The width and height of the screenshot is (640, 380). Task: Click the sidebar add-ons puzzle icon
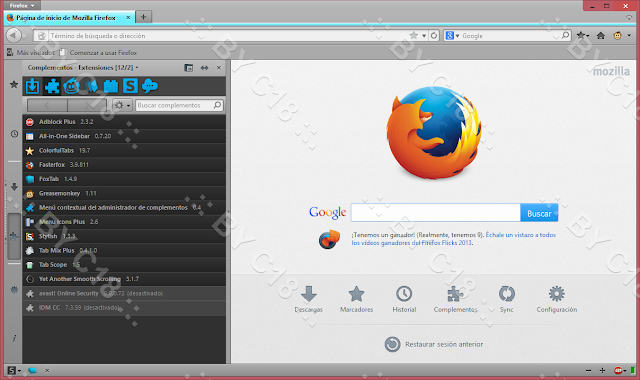click(x=14, y=236)
